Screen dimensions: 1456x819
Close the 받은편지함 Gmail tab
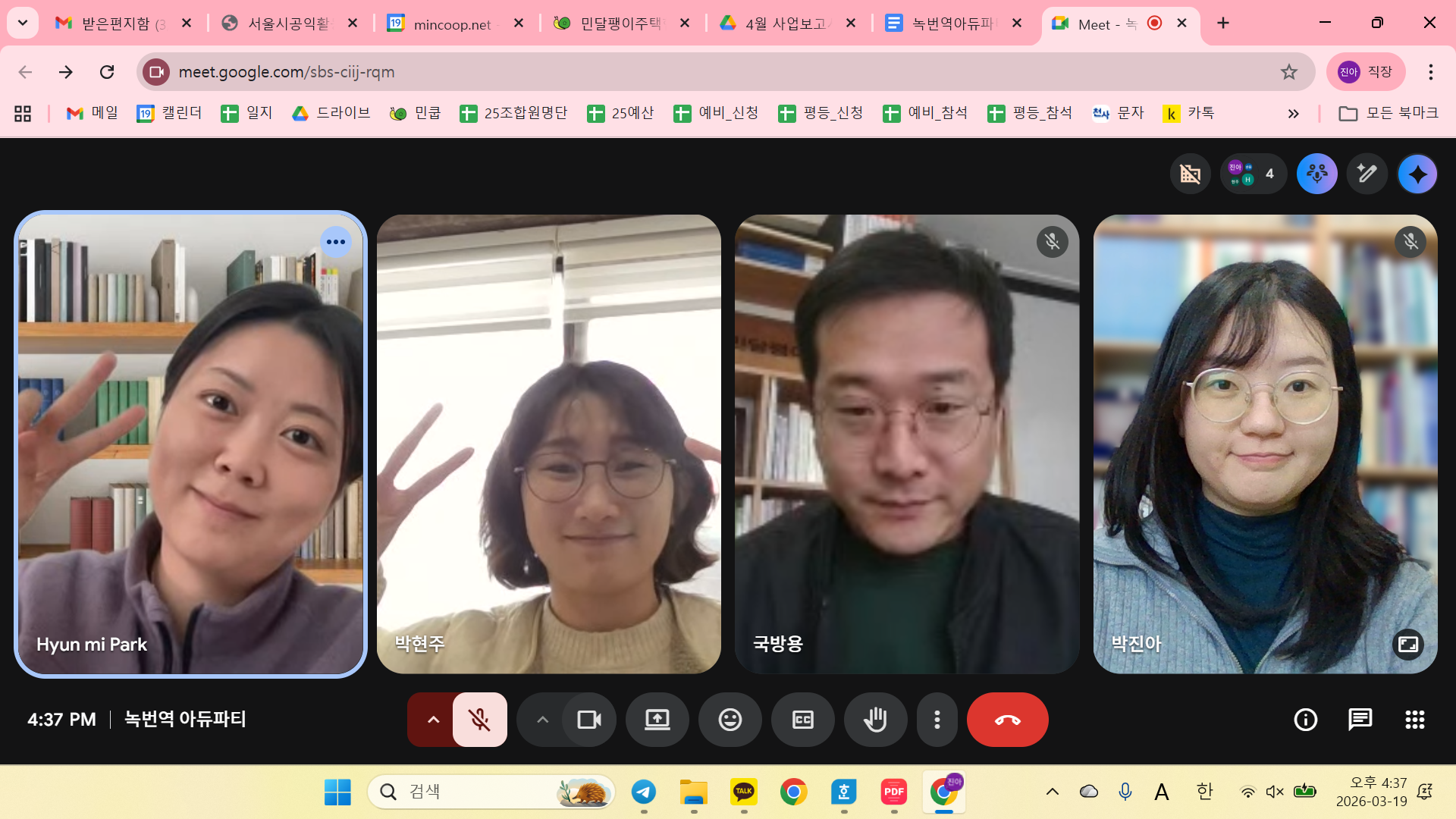tap(187, 24)
